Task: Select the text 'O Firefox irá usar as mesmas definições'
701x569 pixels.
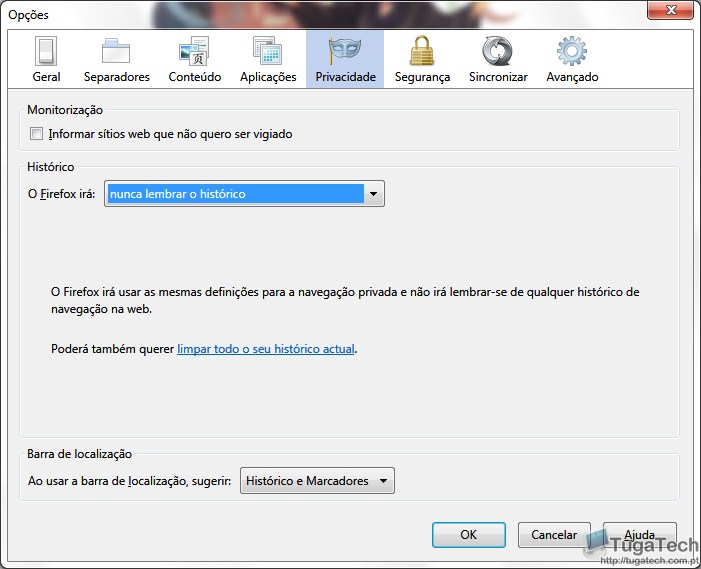Action: tap(155, 292)
